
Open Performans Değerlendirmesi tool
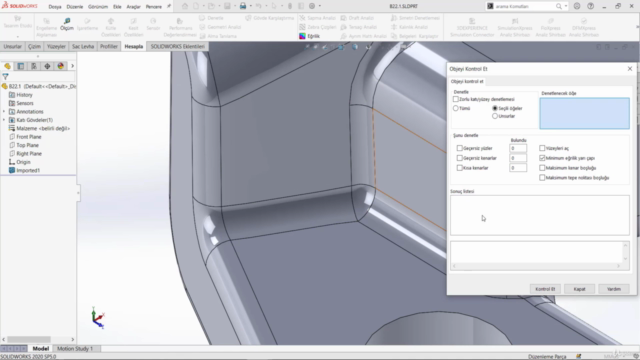pos(180,27)
